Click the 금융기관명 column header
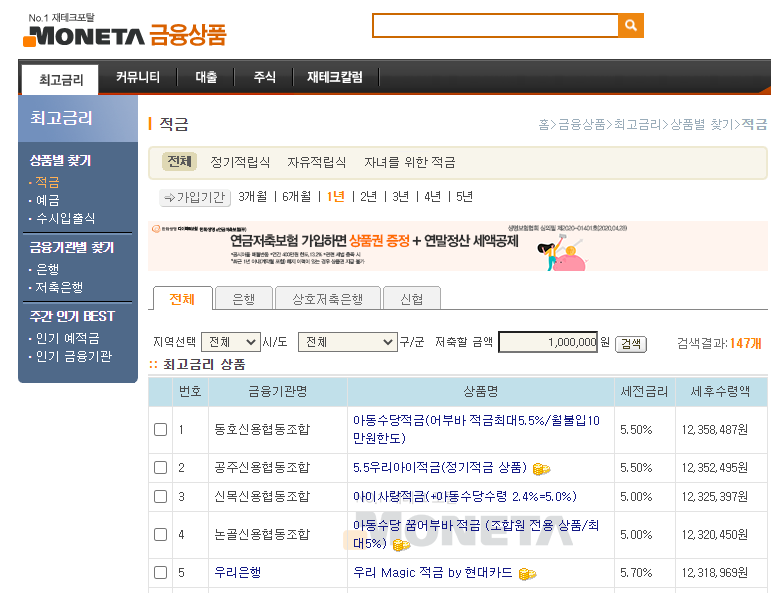Image resolution: width=771 pixels, height=593 pixels. click(278, 391)
